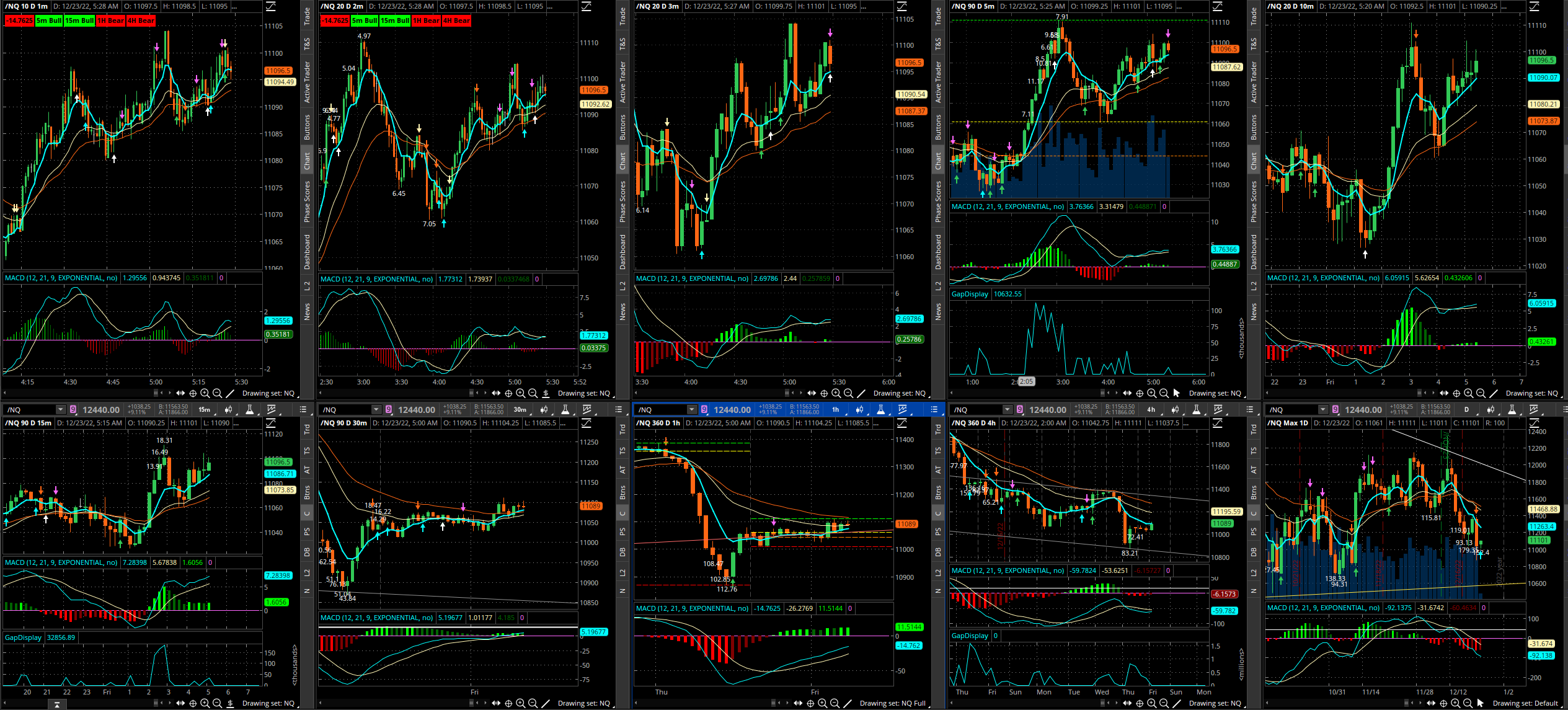Open drawing tool icon on the 1m chart
The height and width of the screenshot is (710, 1568).
point(229,393)
